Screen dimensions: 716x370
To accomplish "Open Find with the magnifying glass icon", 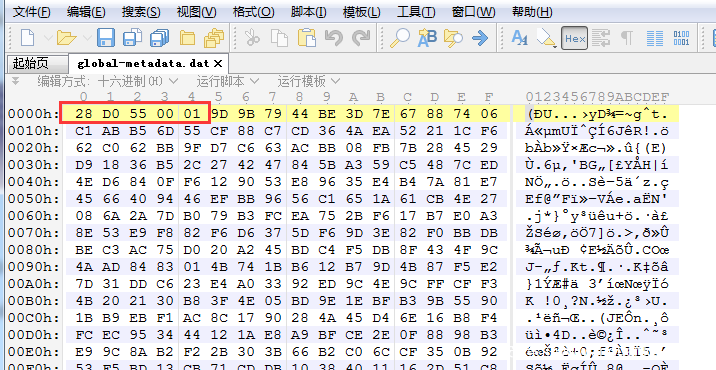I will 400,38.
